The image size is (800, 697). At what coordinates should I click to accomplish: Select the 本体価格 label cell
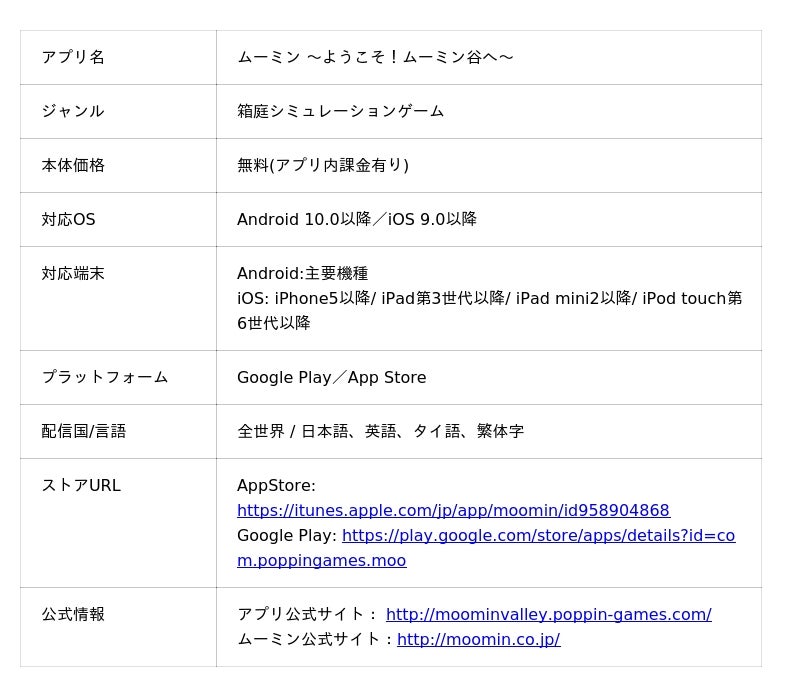pyautogui.click(x=73, y=165)
